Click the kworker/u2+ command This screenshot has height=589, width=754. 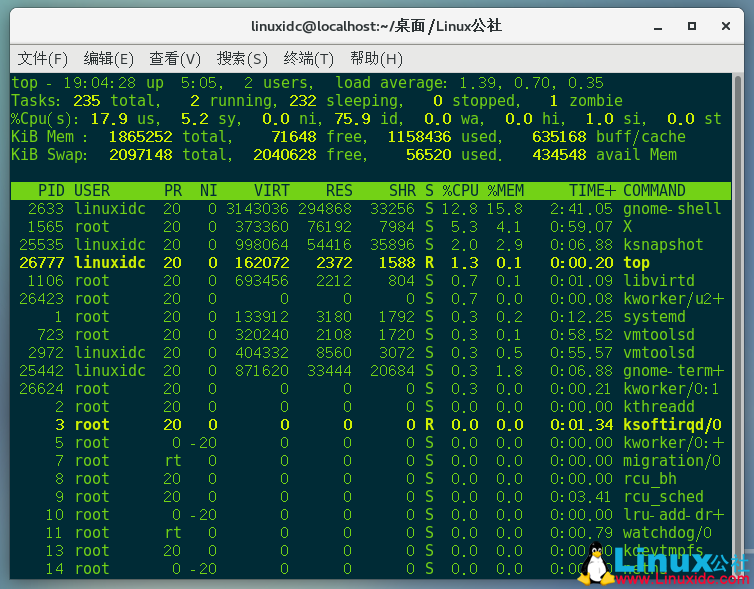[x=673, y=299]
